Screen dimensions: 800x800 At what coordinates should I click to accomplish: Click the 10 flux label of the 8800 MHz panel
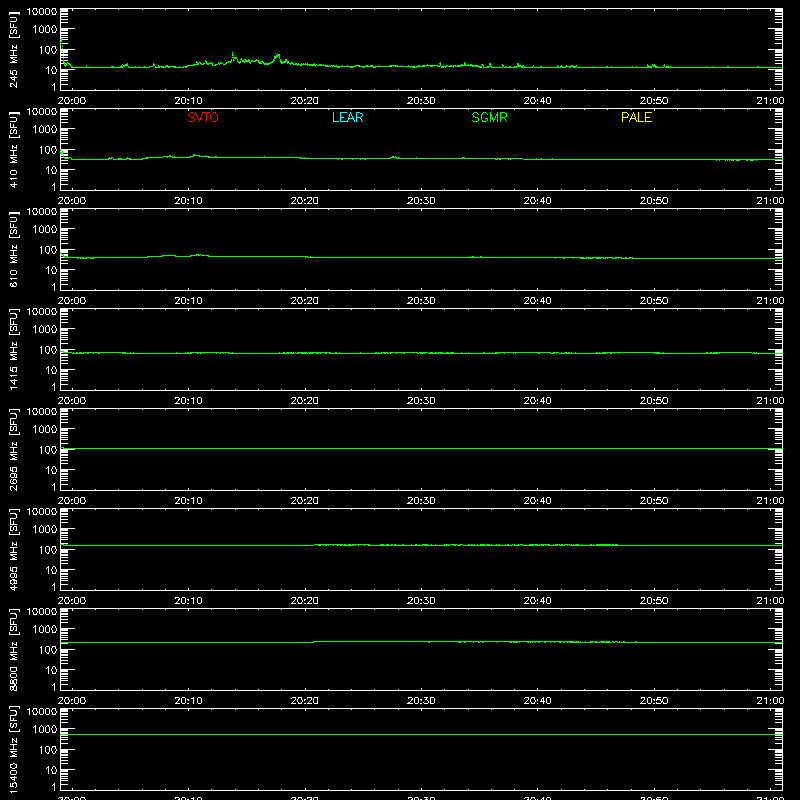click(51, 670)
